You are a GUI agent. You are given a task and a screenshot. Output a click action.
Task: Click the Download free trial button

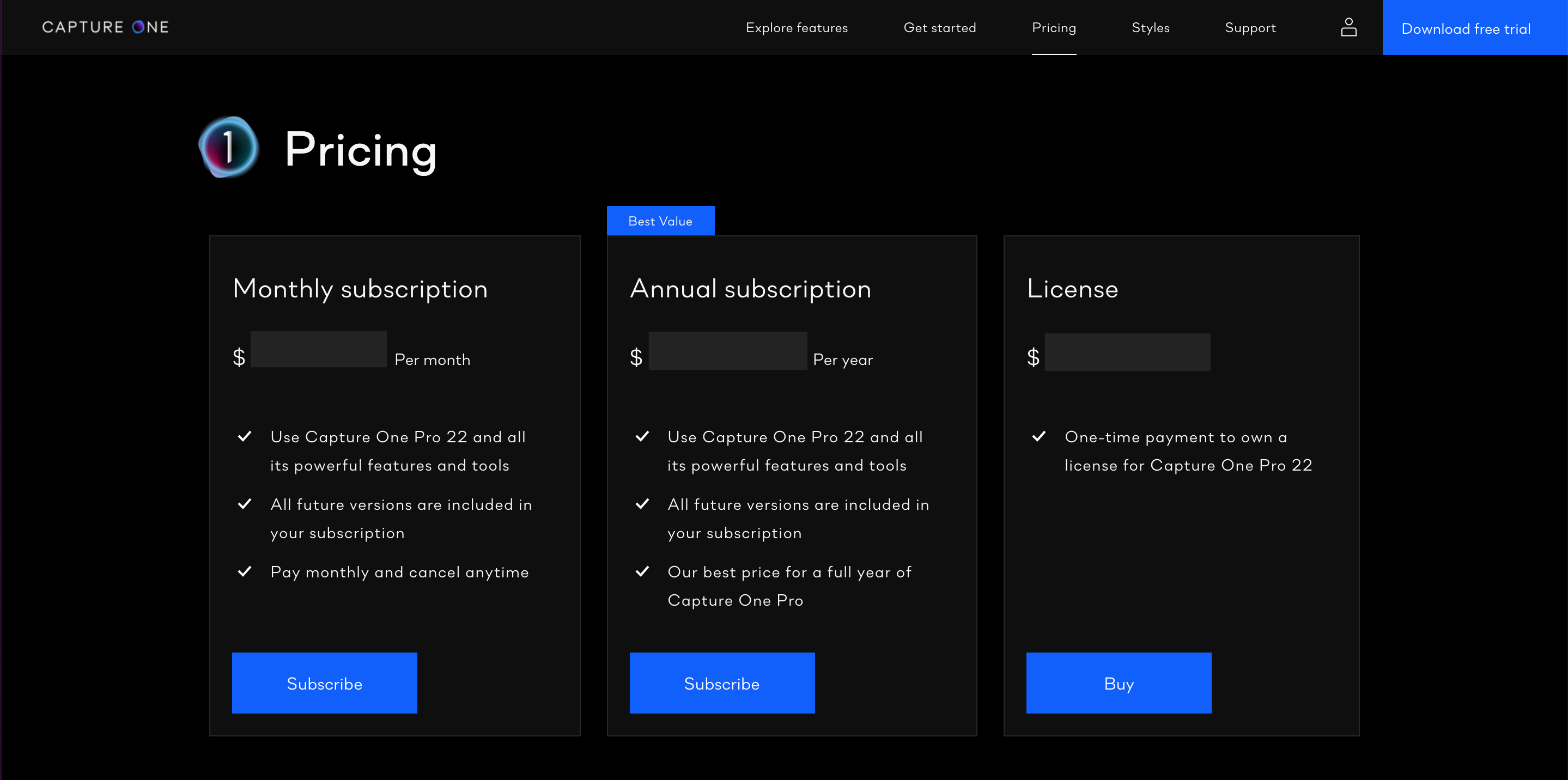(1475, 28)
